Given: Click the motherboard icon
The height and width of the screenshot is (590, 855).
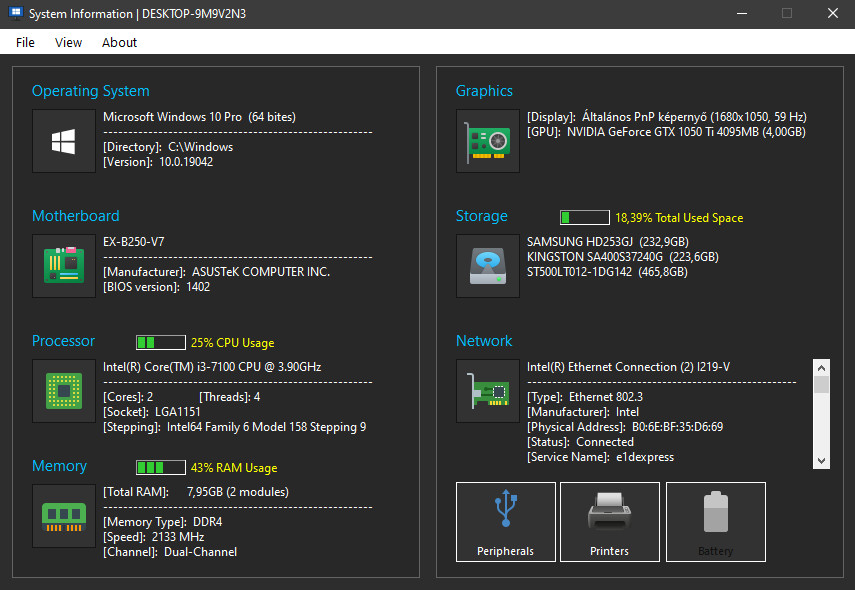Looking at the screenshot, I should coord(64,266).
